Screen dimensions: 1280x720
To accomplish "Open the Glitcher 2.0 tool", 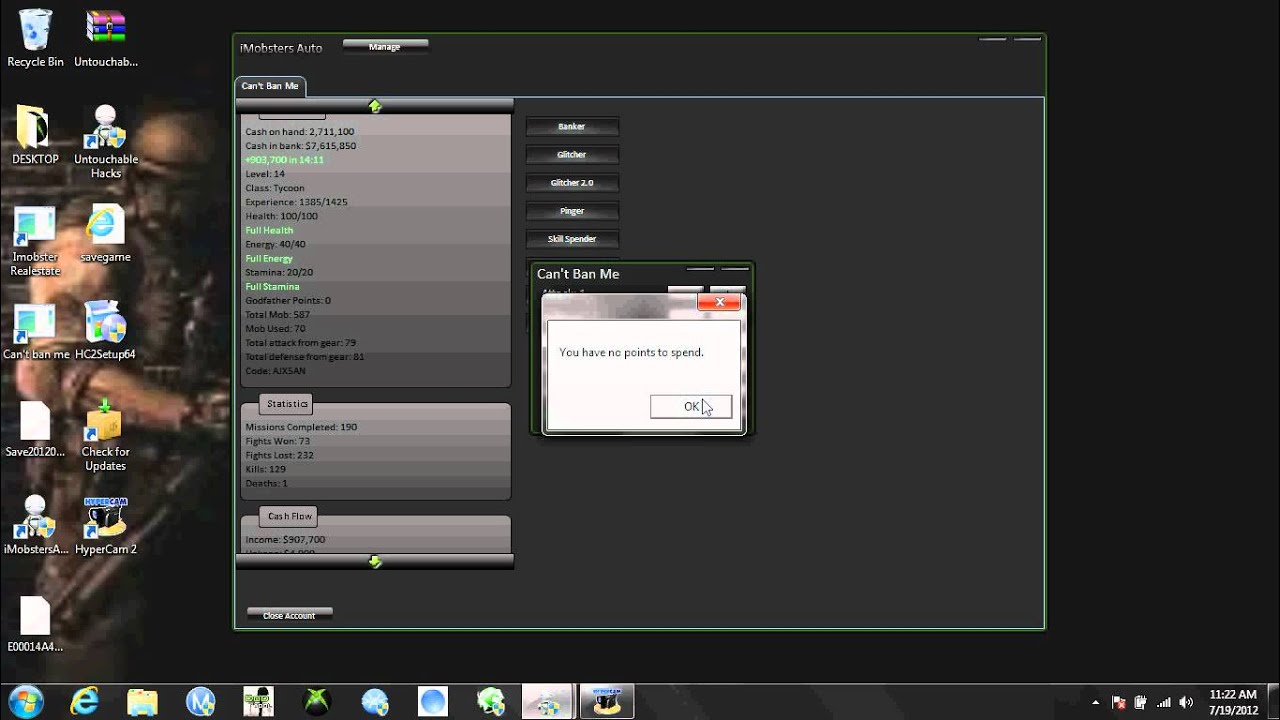I will tap(572, 183).
